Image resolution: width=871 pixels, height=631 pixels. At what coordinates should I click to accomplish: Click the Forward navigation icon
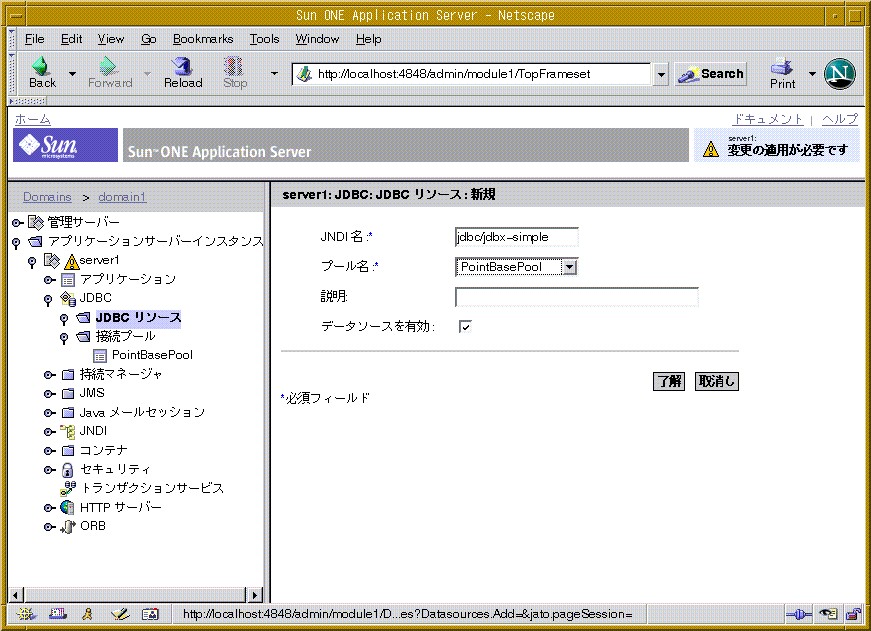click(x=108, y=67)
